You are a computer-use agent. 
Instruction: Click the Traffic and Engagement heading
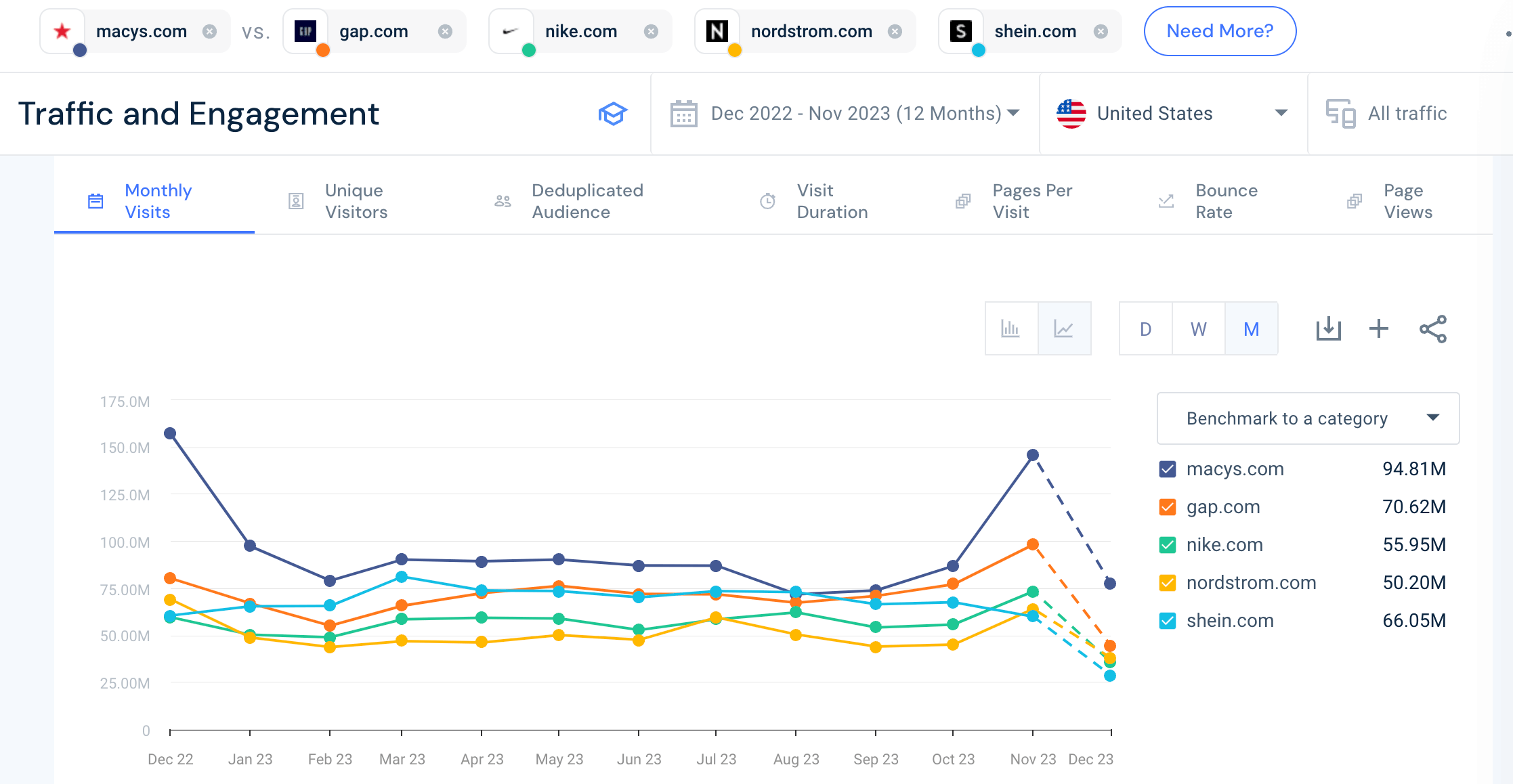pos(198,114)
